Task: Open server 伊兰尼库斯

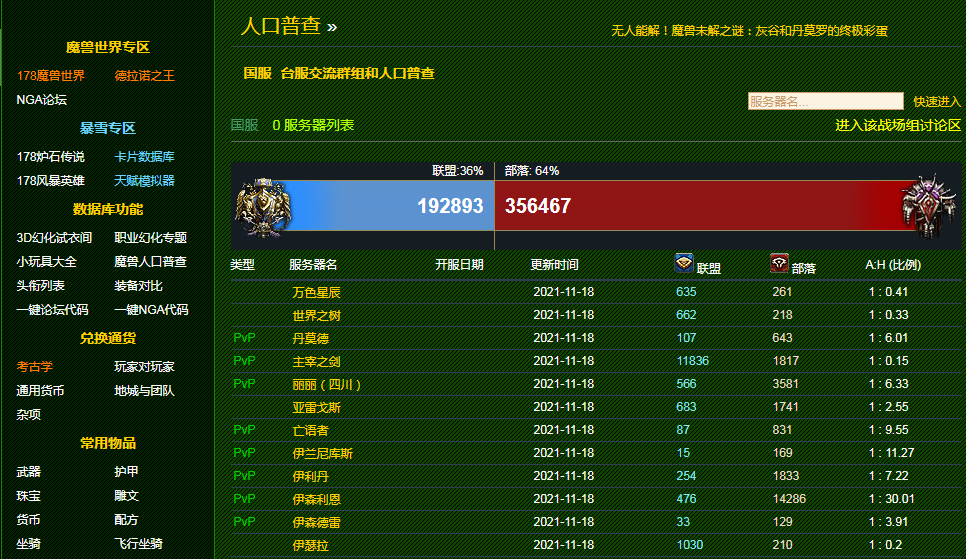Action: (323, 454)
